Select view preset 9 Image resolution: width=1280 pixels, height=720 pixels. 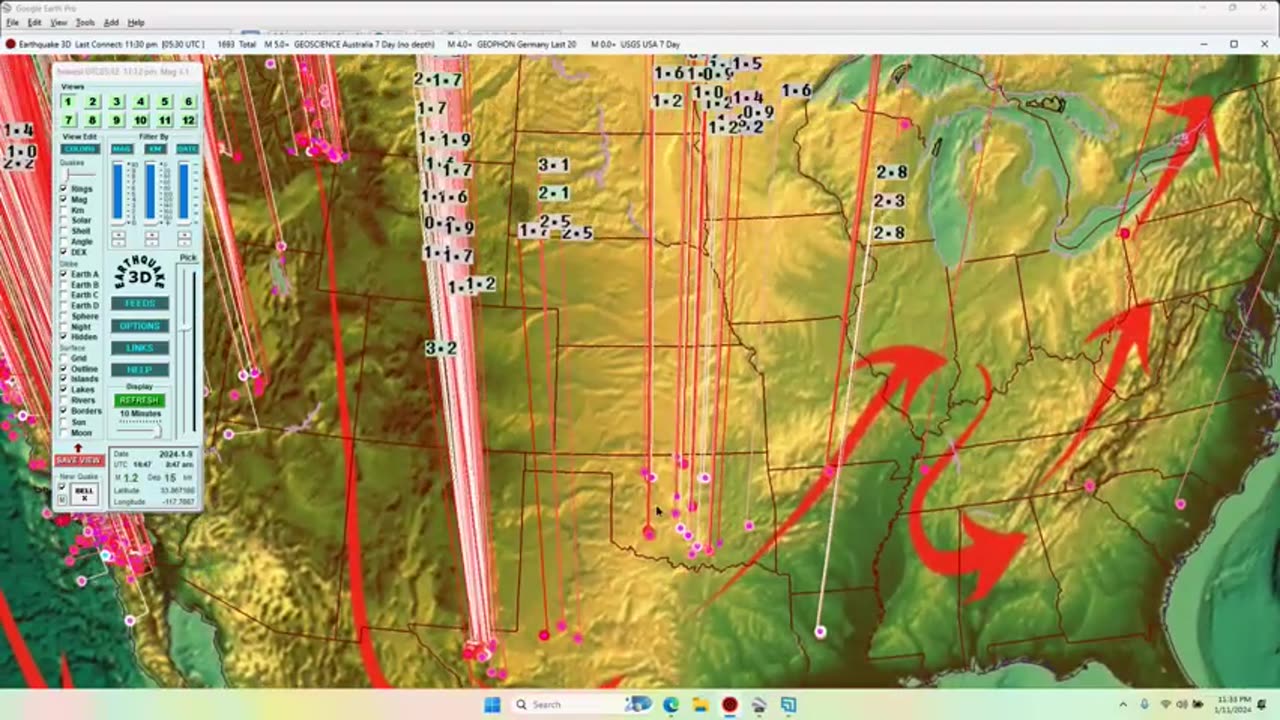tap(116, 120)
